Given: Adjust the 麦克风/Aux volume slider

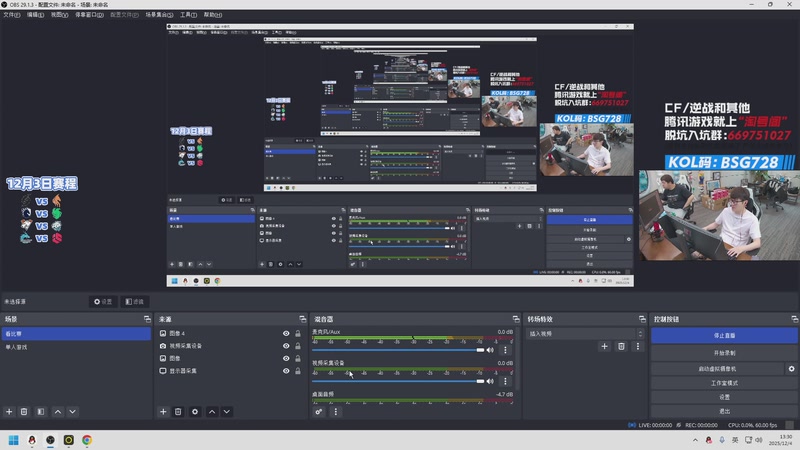Looking at the screenshot, I should pyautogui.click(x=398, y=350).
